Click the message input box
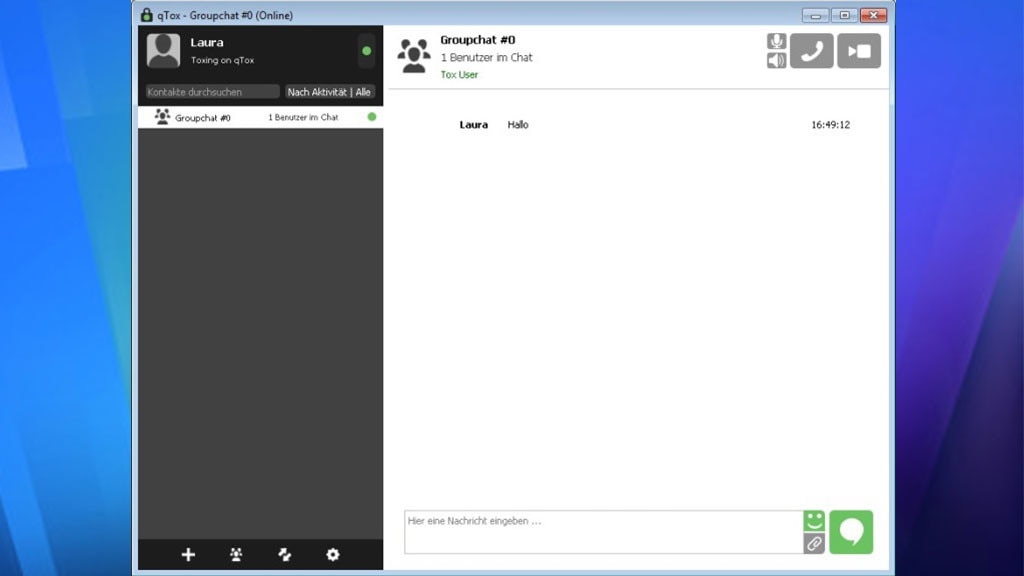This screenshot has width=1024, height=576. 602,532
